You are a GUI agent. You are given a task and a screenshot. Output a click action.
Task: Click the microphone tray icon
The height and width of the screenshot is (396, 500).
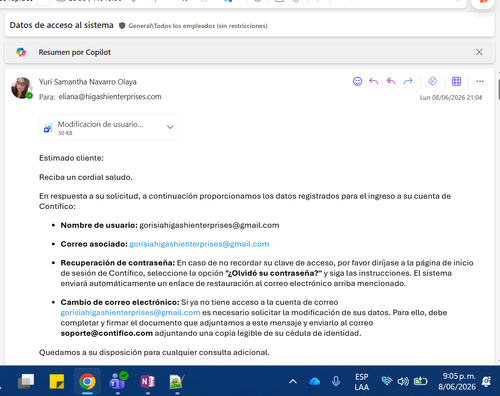(336, 381)
